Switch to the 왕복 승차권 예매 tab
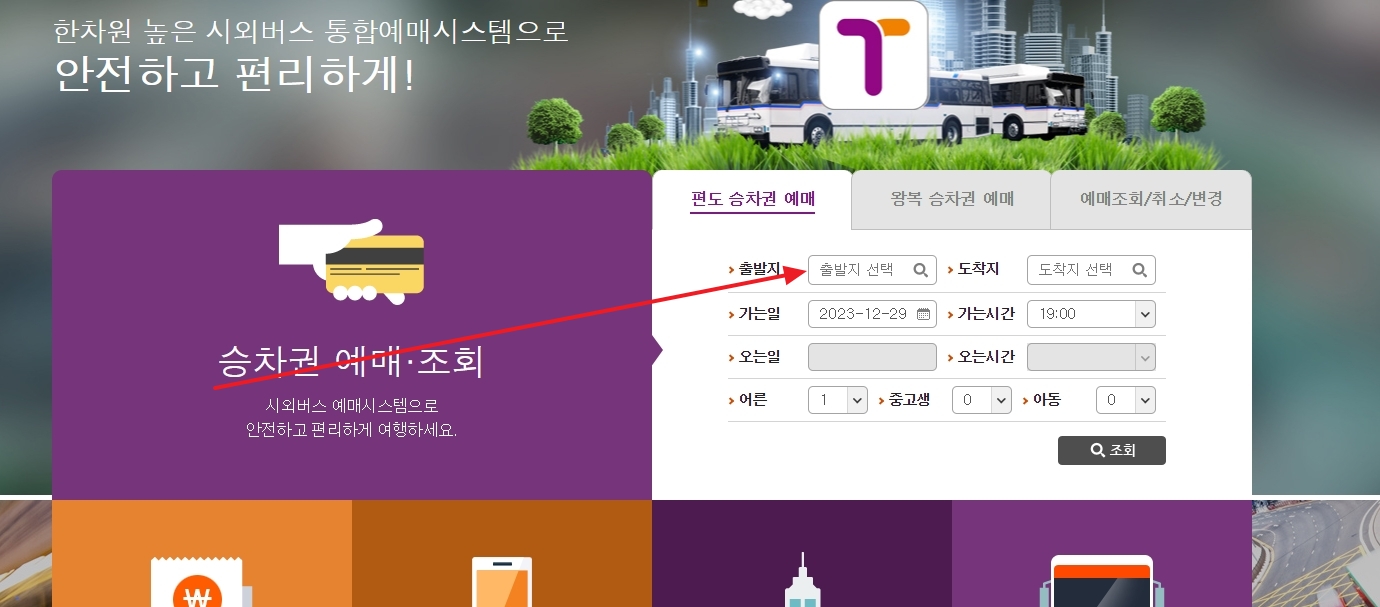The image size is (1380, 607). [x=950, y=199]
